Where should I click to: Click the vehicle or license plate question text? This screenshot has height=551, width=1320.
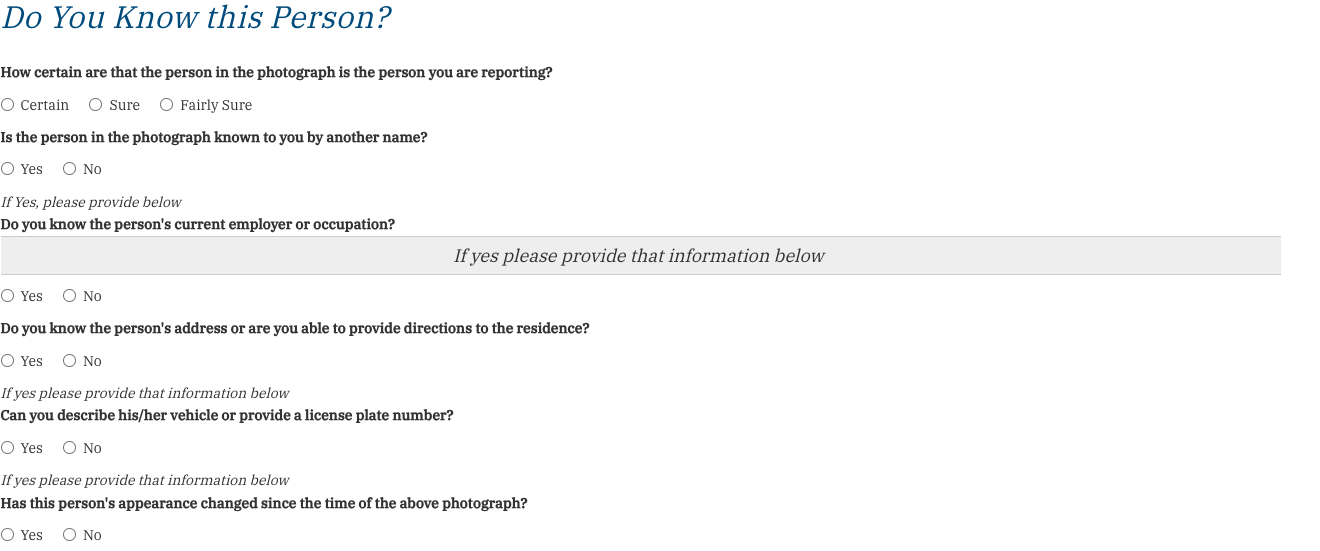tap(227, 416)
